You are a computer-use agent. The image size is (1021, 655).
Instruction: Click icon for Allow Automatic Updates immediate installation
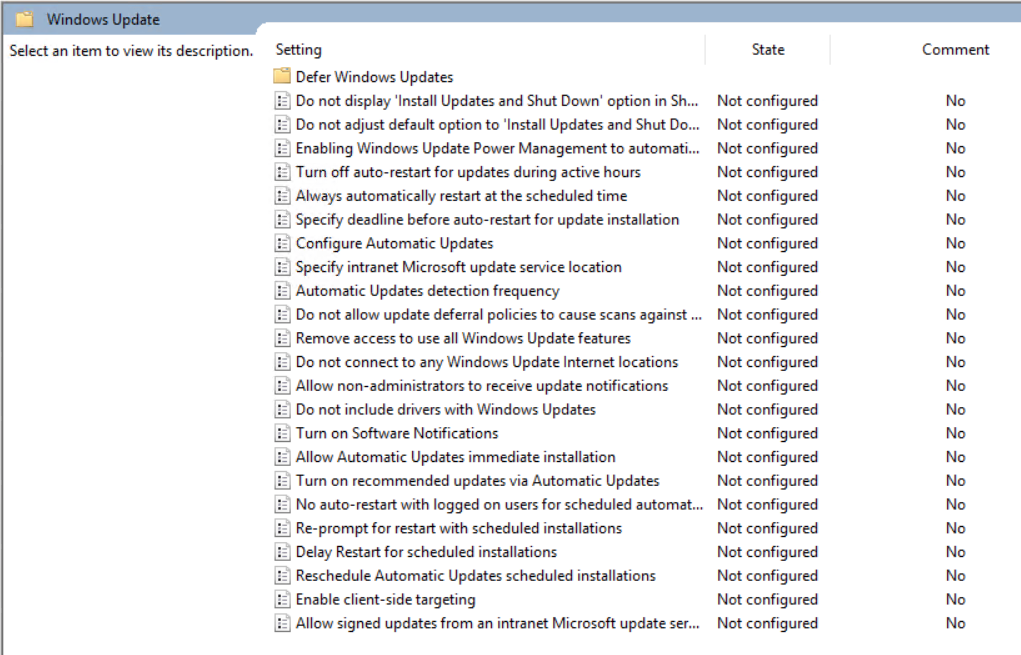282,457
